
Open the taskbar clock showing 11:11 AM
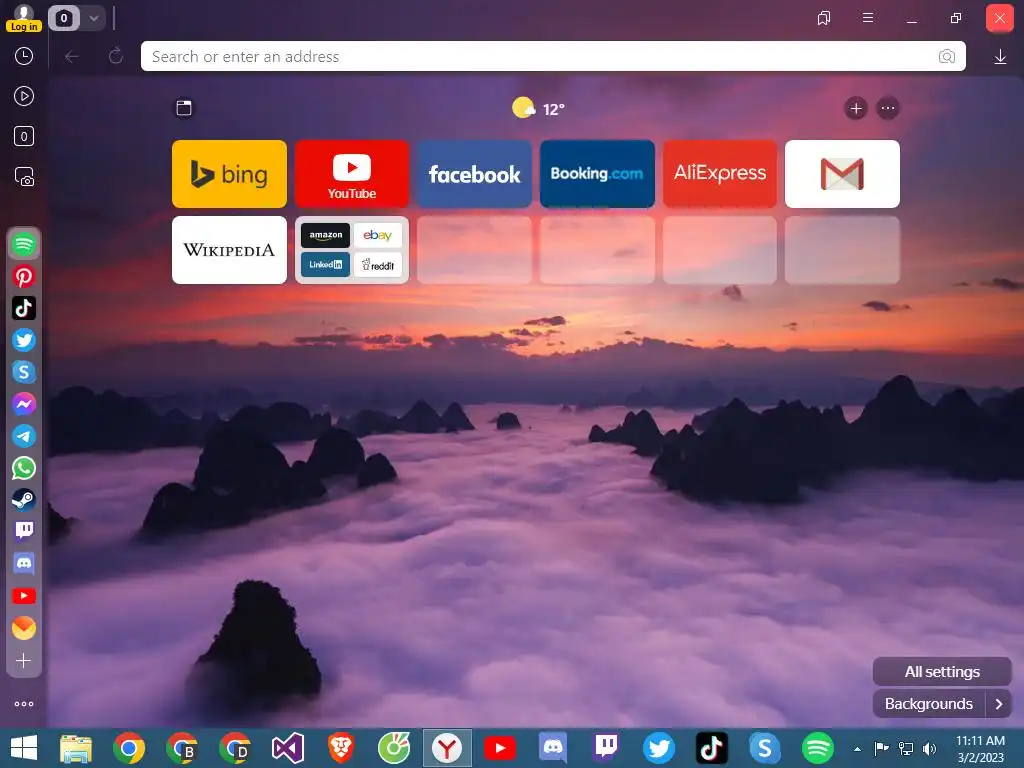[980, 749]
